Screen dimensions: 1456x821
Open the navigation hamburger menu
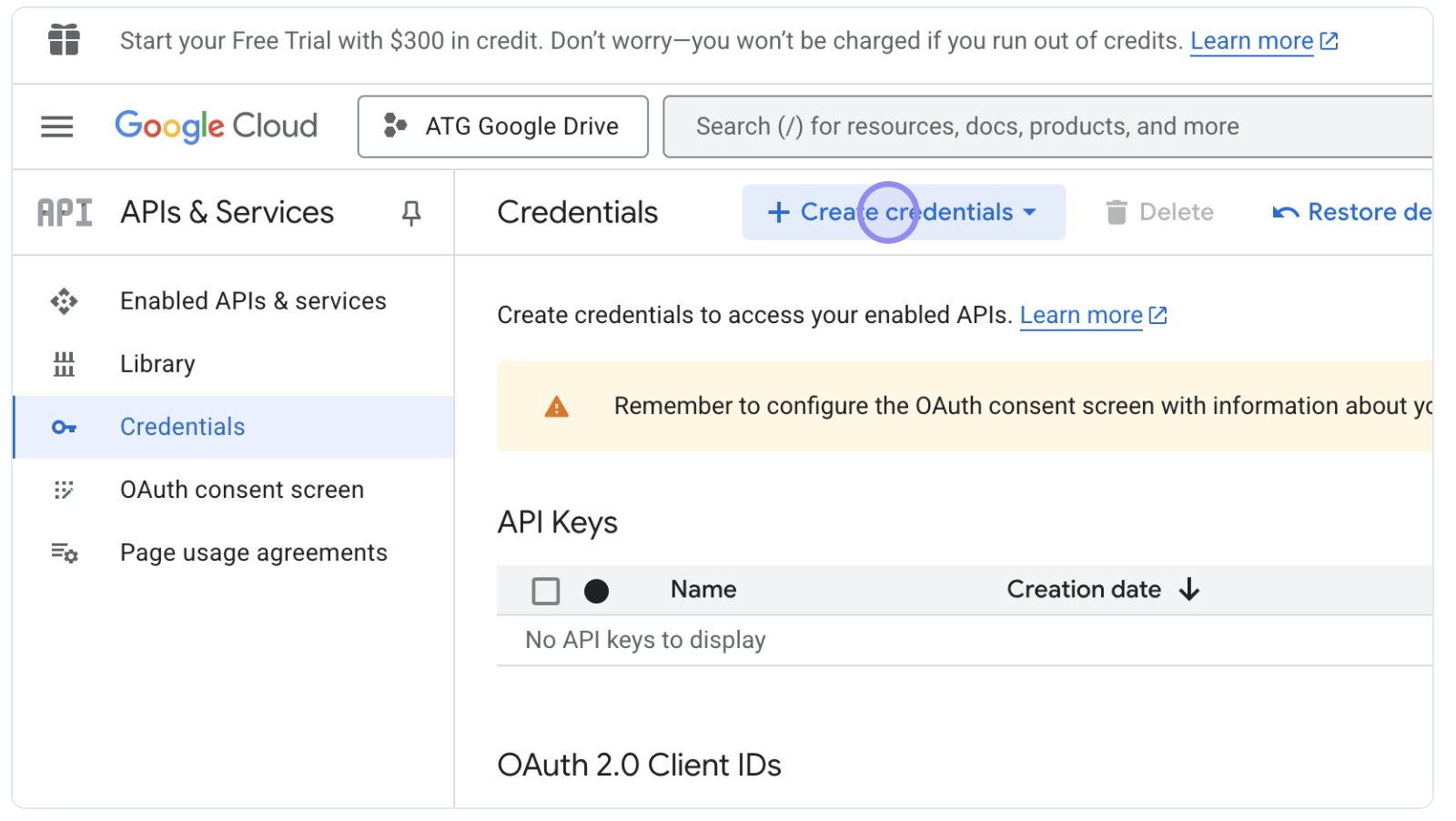click(56, 127)
